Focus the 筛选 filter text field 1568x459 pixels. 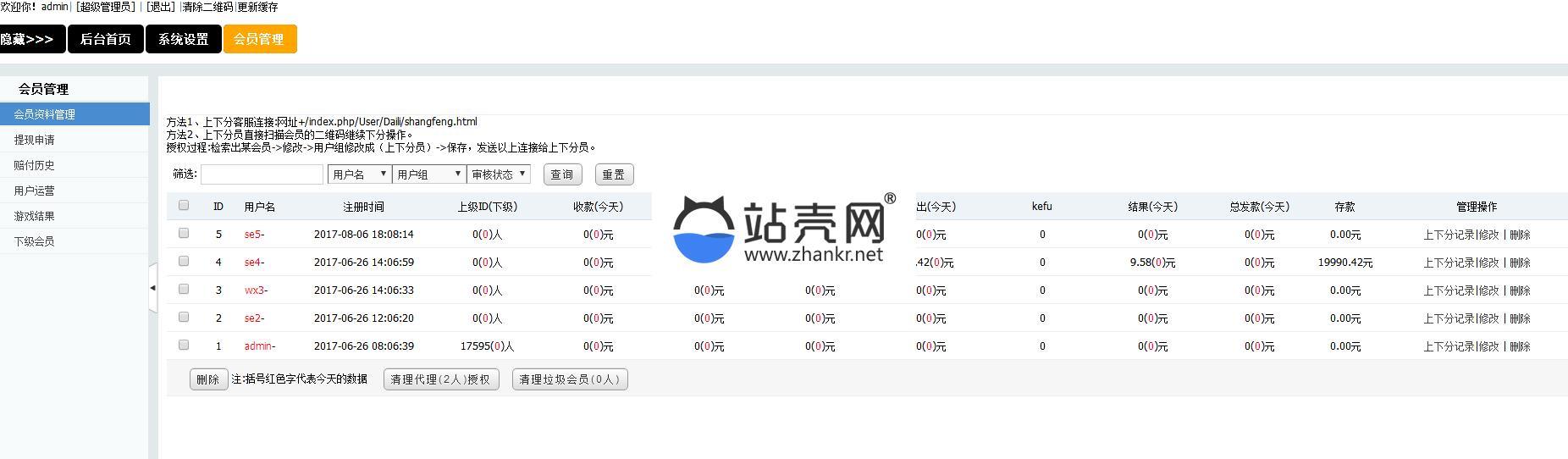pyautogui.click(x=262, y=174)
